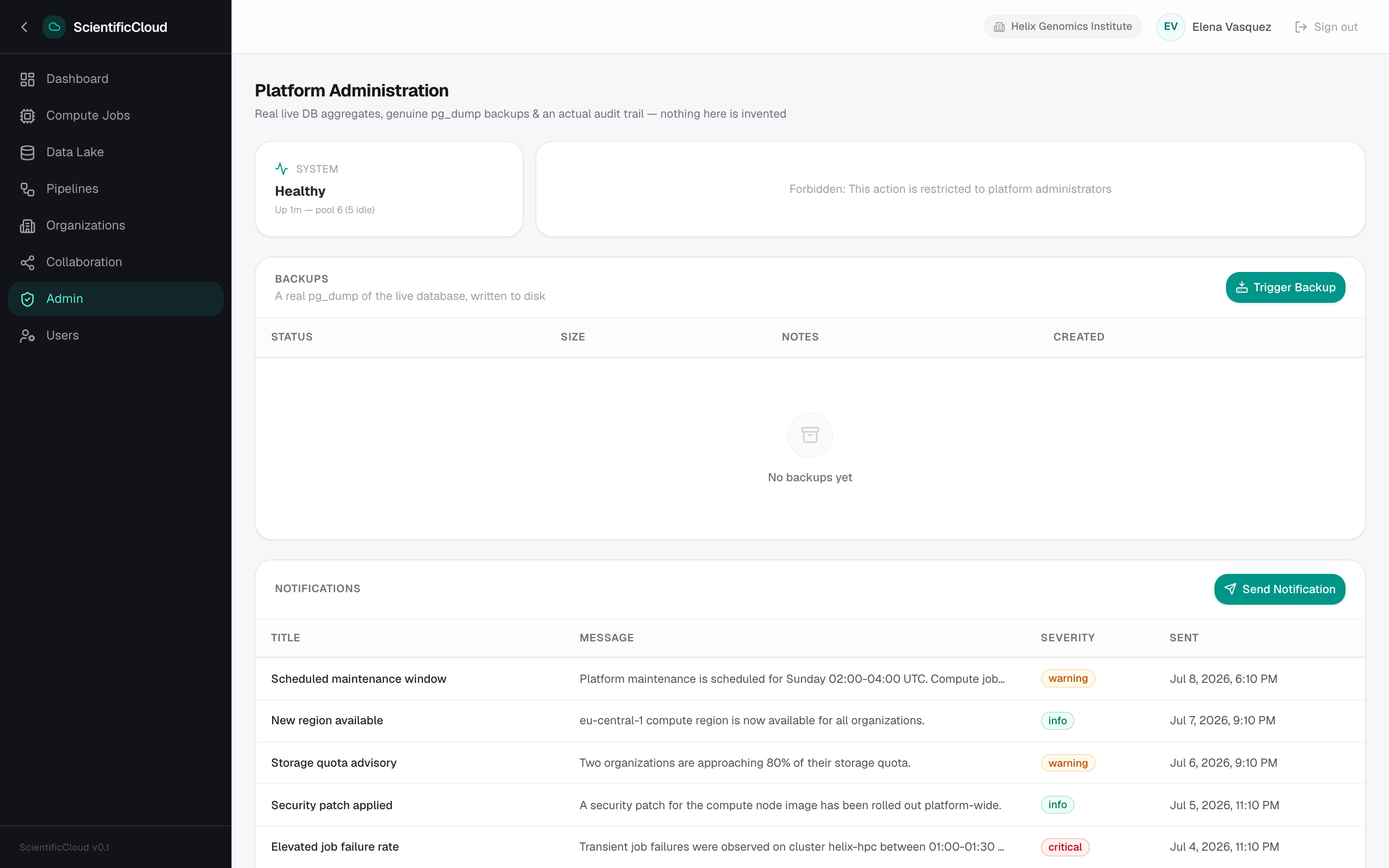Navigate to Pipelines

115,189
